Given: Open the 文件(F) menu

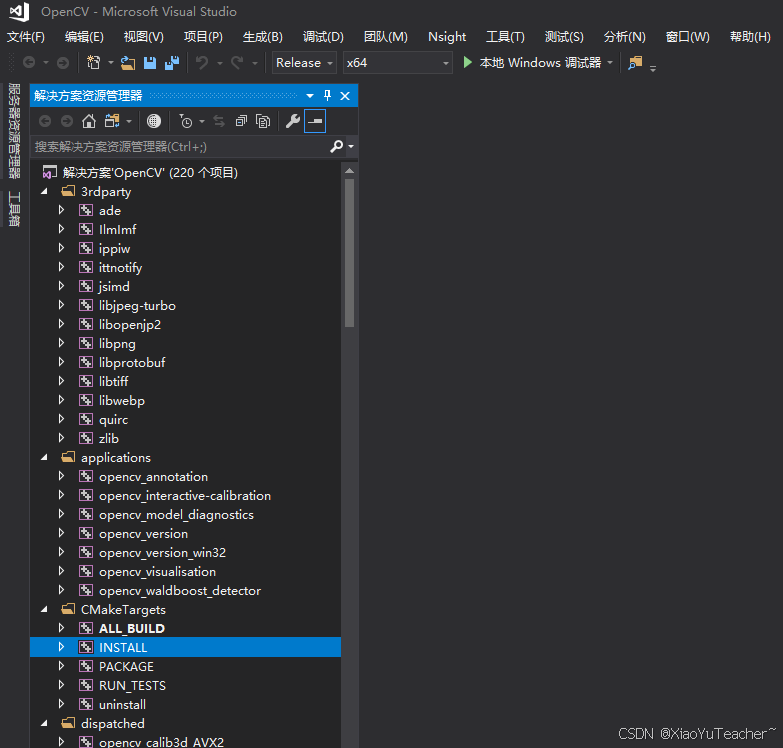Looking at the screenshot, I should (x=25, y=37).
